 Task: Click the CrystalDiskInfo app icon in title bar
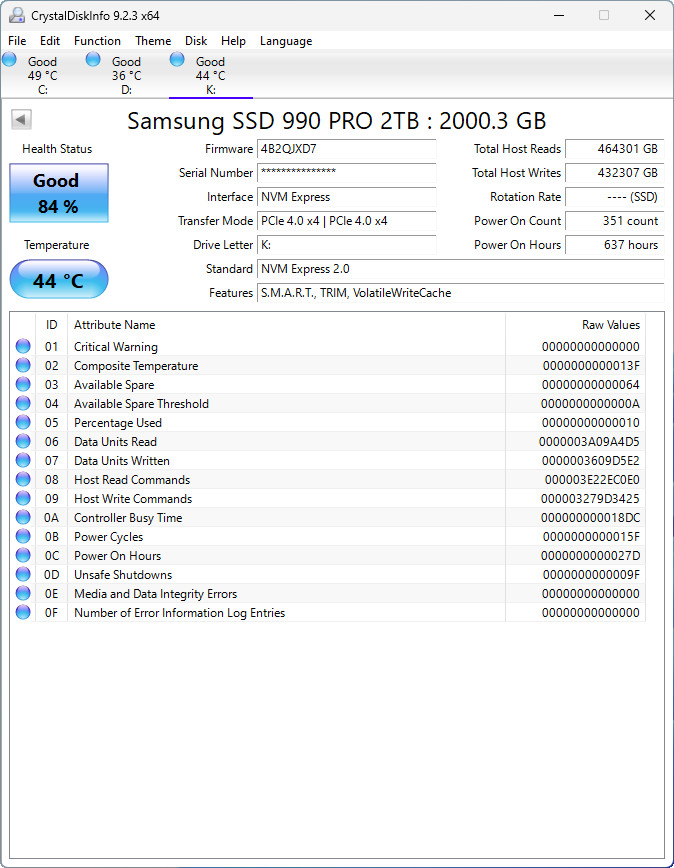[17, 16]
